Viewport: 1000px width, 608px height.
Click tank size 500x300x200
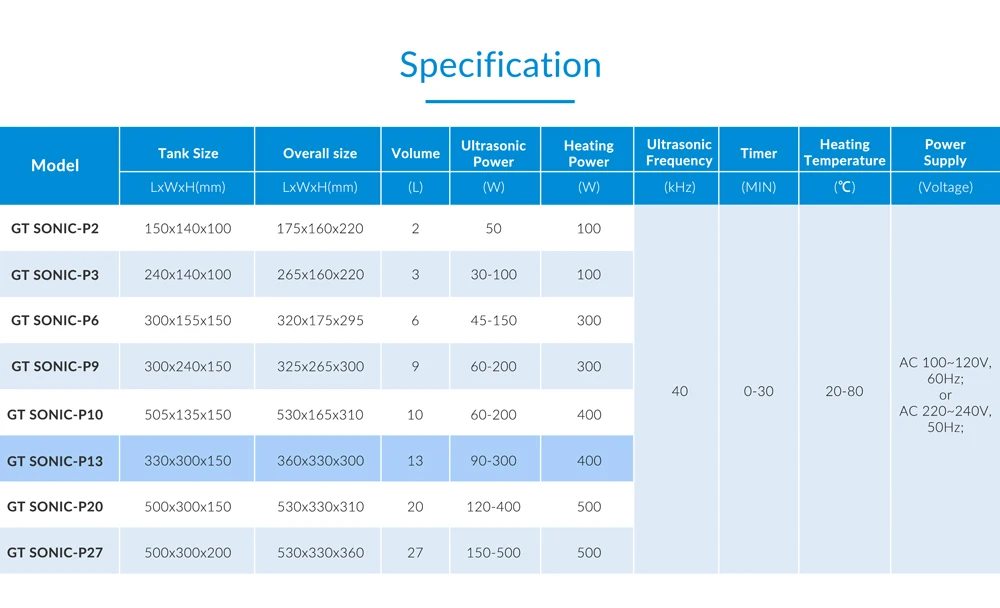click(188, 552)
